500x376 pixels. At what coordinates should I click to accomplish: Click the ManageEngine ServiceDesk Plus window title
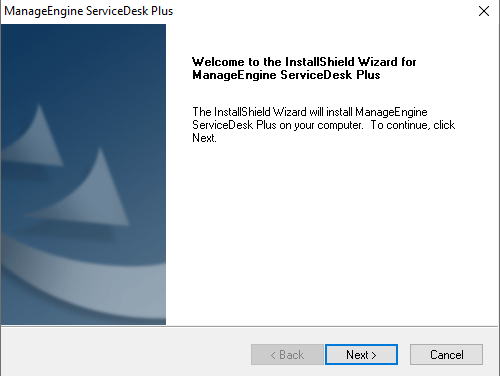89,11
